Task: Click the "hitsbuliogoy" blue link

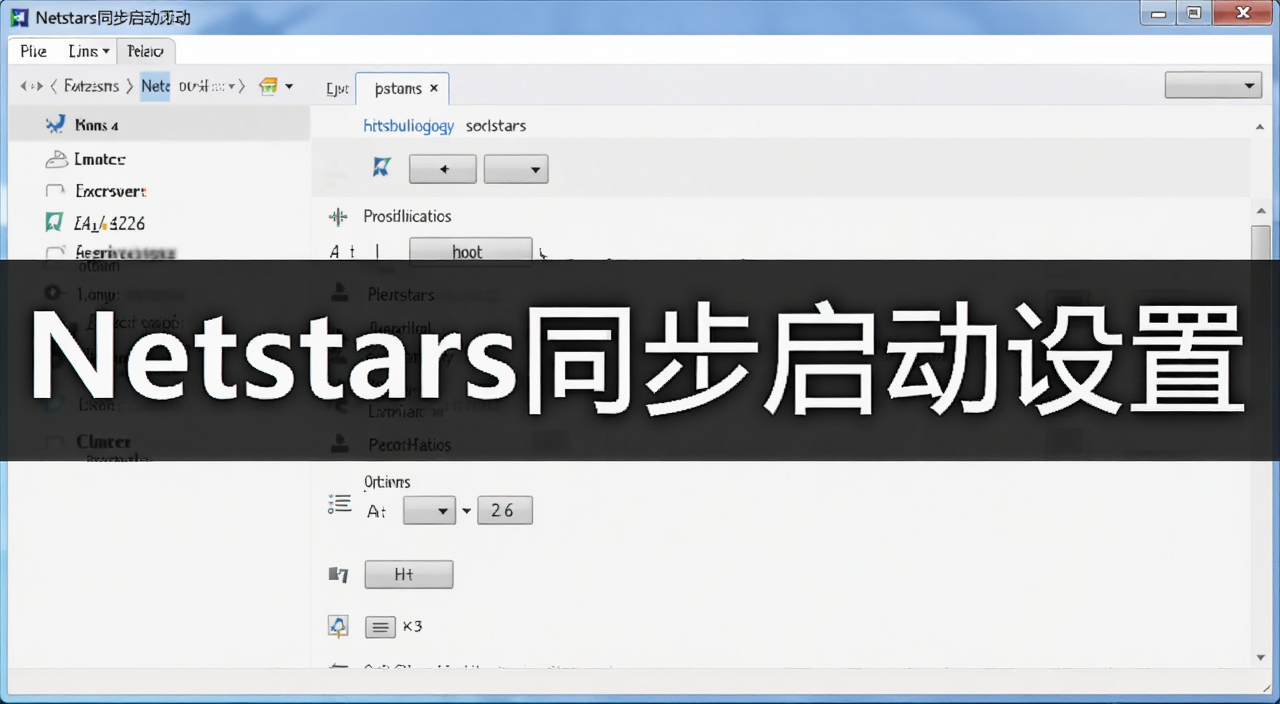Action: point(409,126)
